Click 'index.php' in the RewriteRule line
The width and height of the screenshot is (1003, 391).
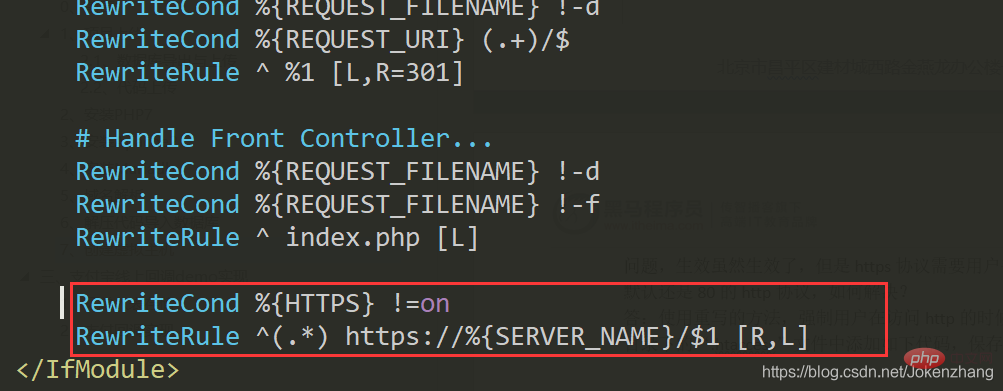352,238
